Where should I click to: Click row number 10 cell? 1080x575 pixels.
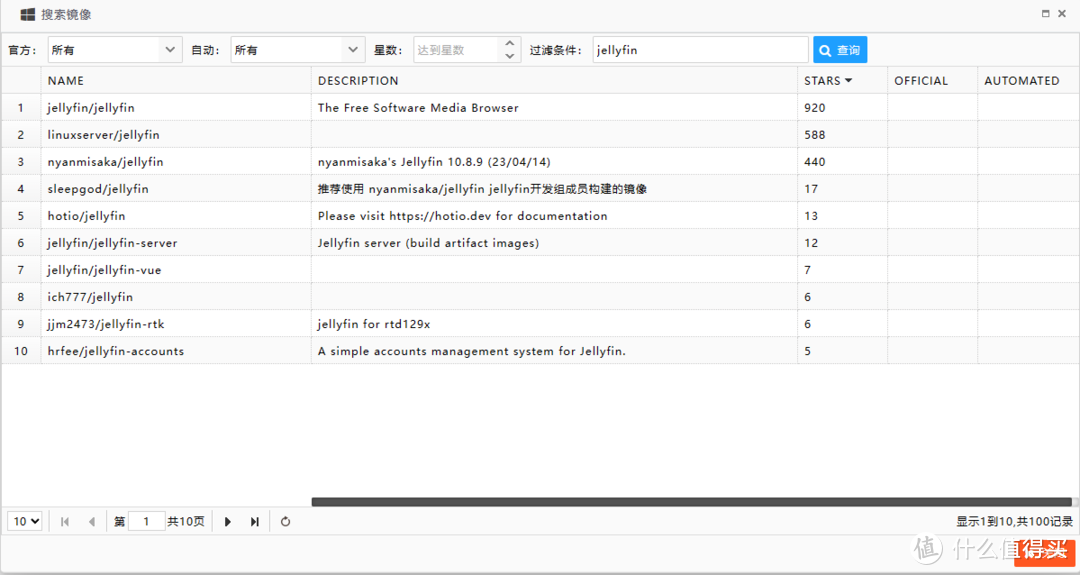pyautogui.click(x=21, y=351)
